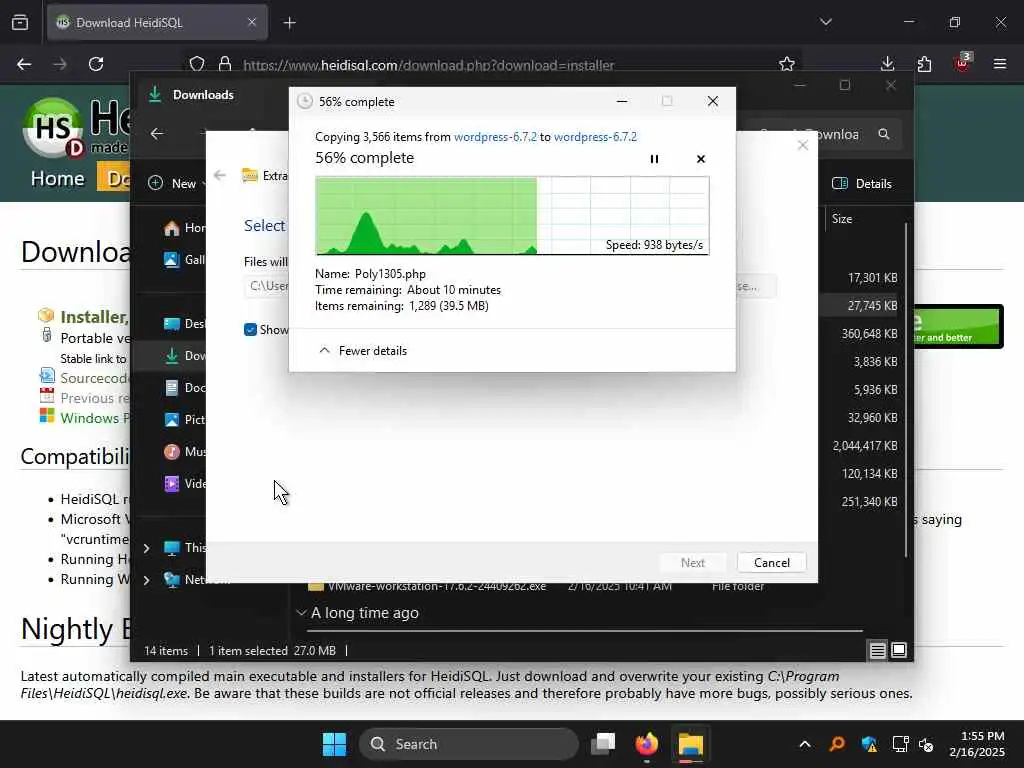Click the search icon in Downloads window

(x=884, y=134)
